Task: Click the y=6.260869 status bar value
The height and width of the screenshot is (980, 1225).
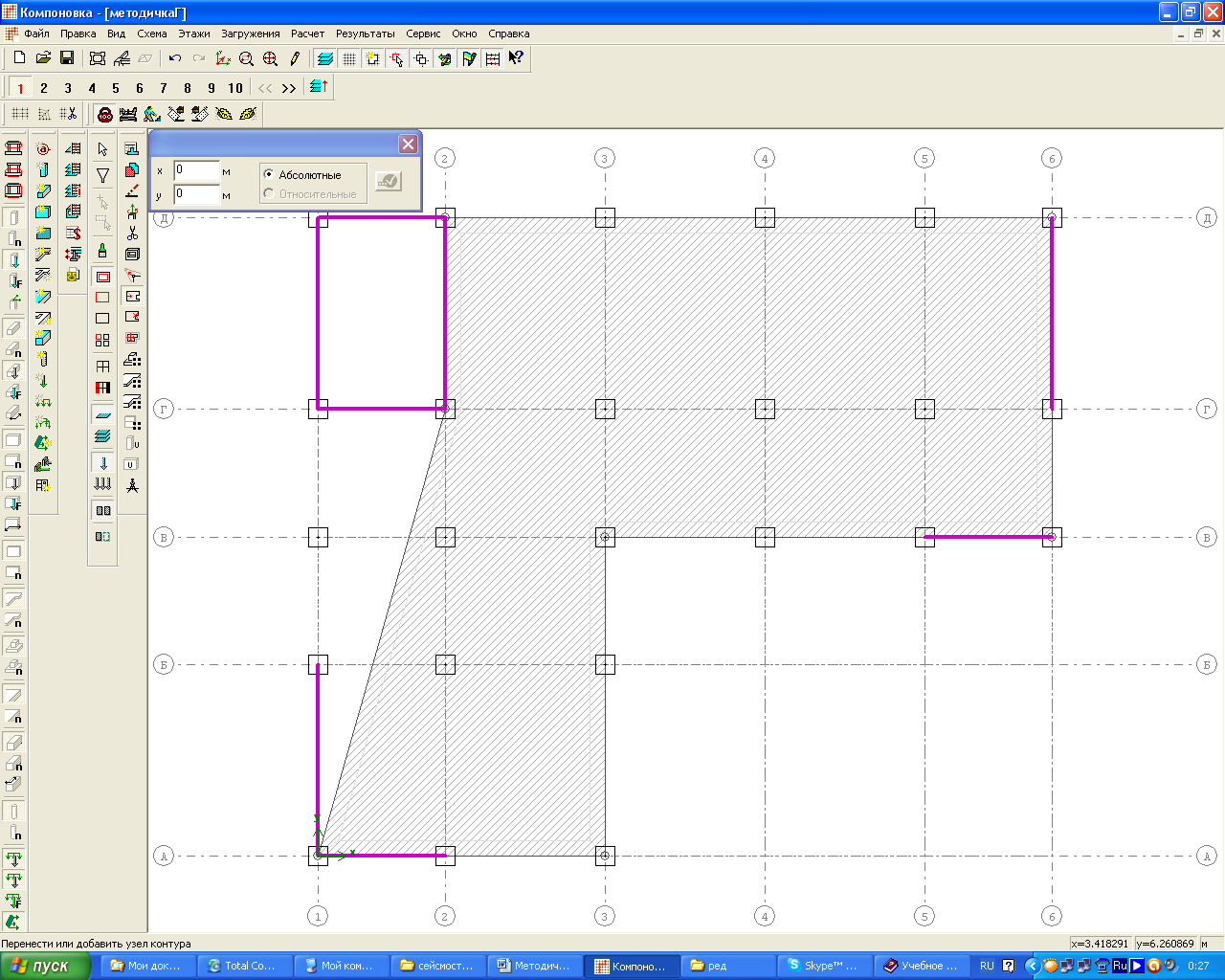Action: click(x=1166, y=944)
